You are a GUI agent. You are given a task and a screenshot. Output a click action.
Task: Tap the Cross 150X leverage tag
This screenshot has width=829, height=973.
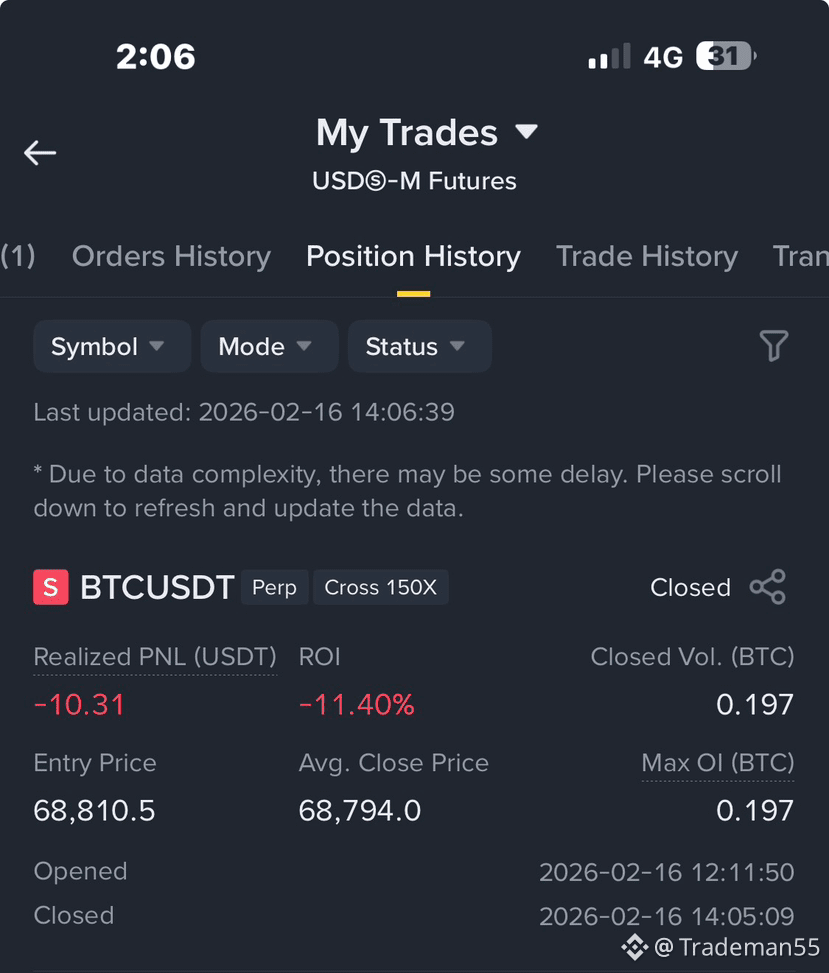[380, 587]
